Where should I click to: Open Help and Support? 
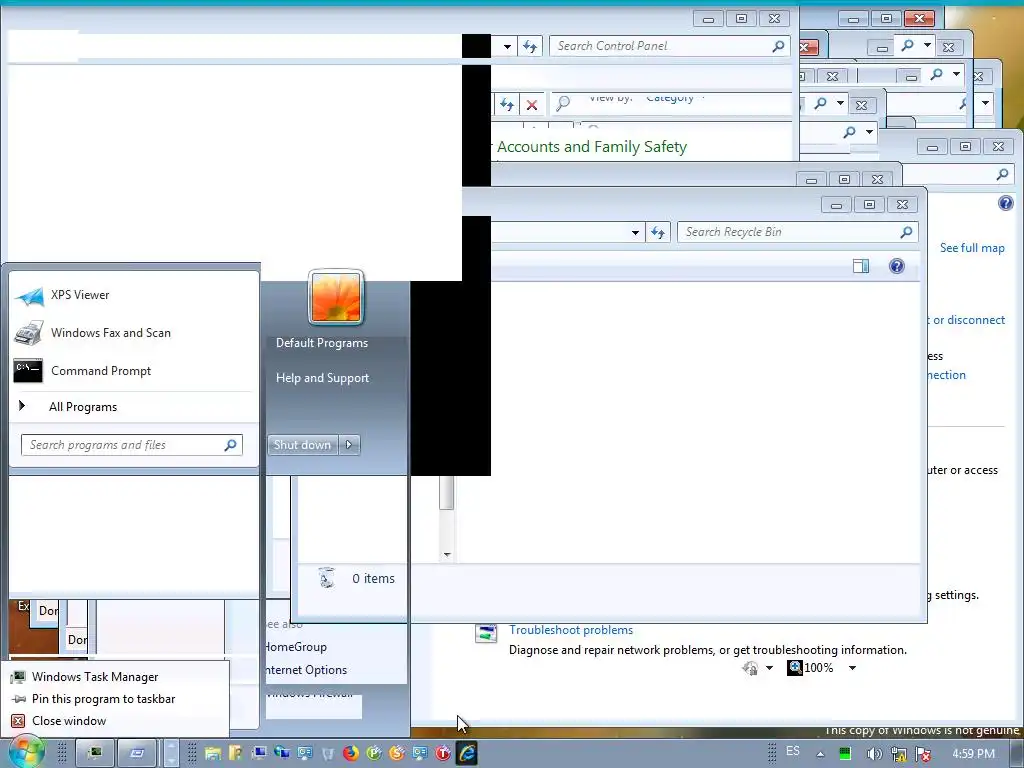coord(323,377)
